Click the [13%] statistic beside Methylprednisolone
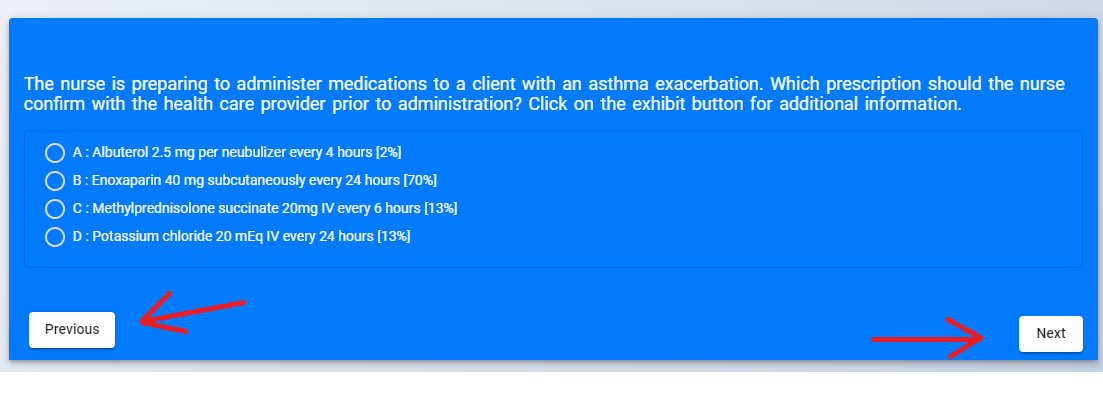The width and height of the screenshot is (1103, 394). 440,208
